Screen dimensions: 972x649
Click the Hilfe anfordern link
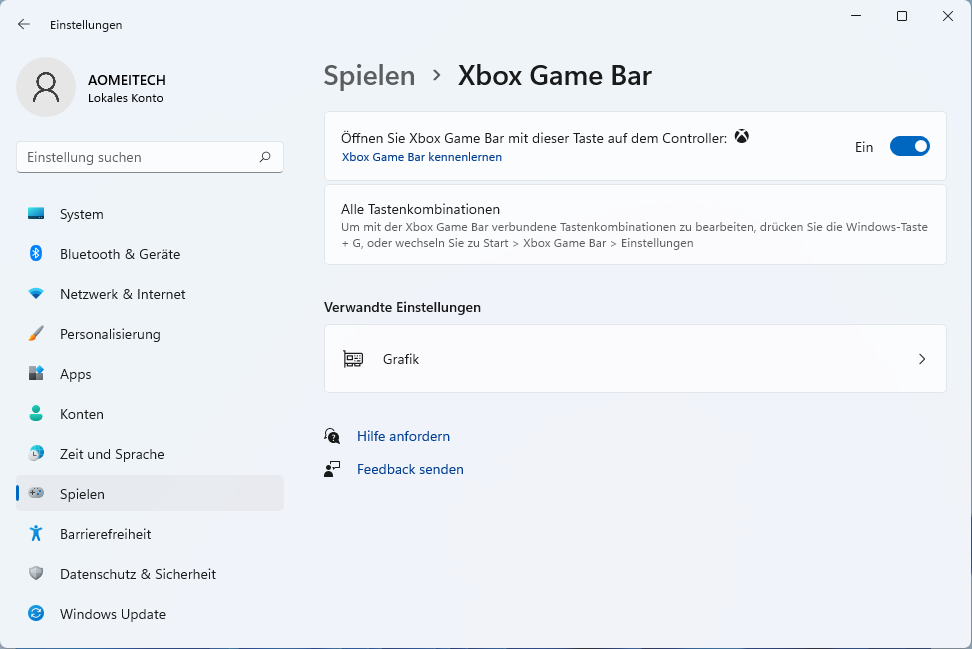tap(403, 436)
